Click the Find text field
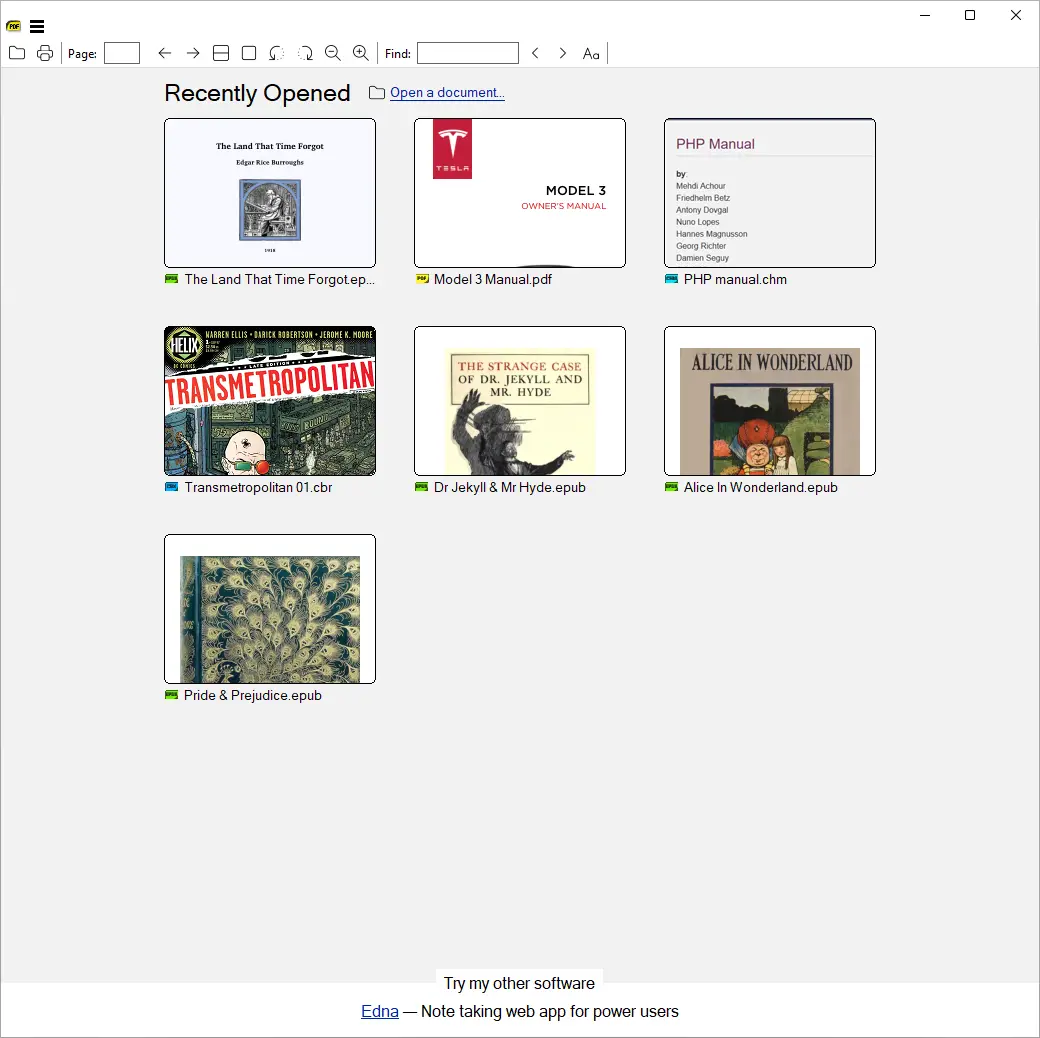Image resolution: width=1040 pixels, height=1038 pixels. click(x=468, y=53)
